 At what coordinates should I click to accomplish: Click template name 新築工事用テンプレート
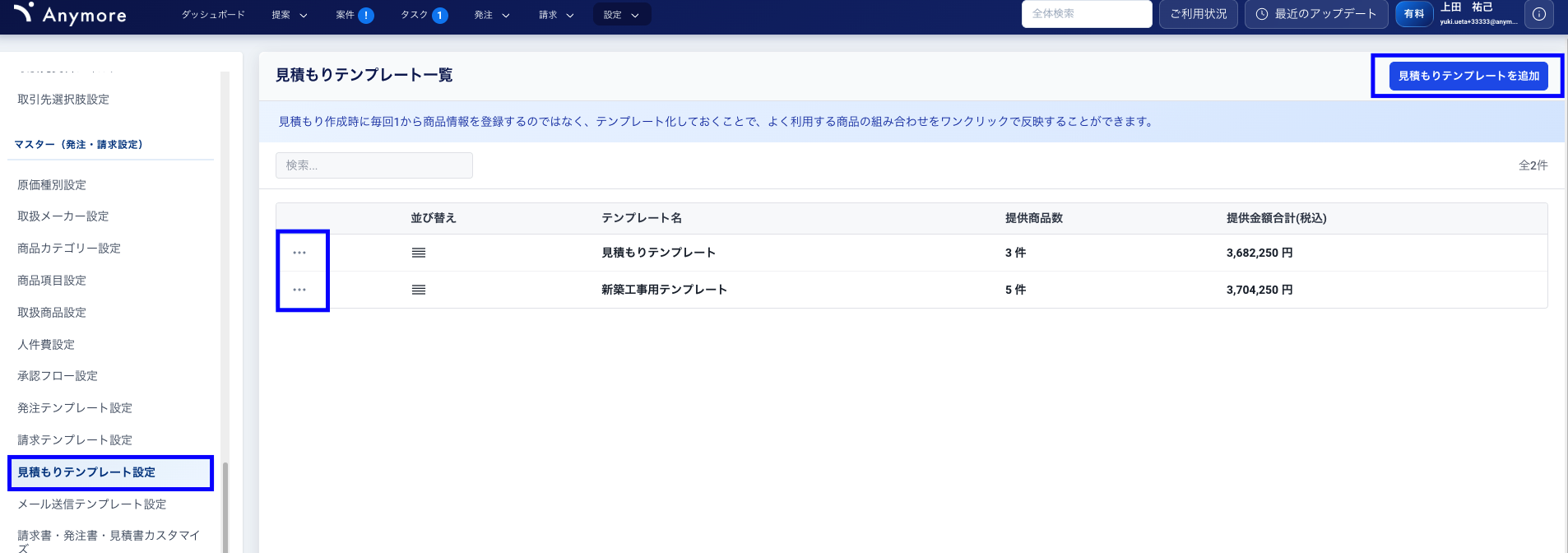[664, 290]
